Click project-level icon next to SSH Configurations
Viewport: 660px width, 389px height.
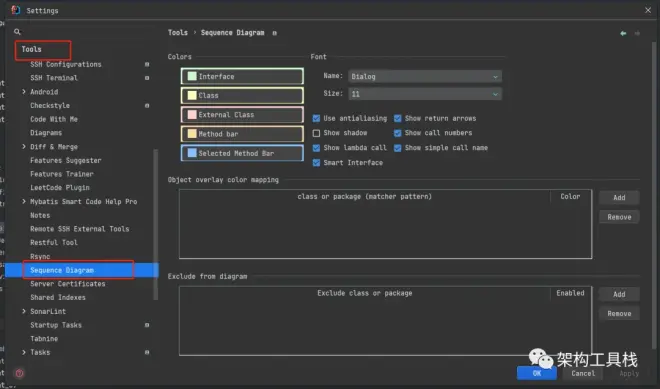[x=147, y=64]
